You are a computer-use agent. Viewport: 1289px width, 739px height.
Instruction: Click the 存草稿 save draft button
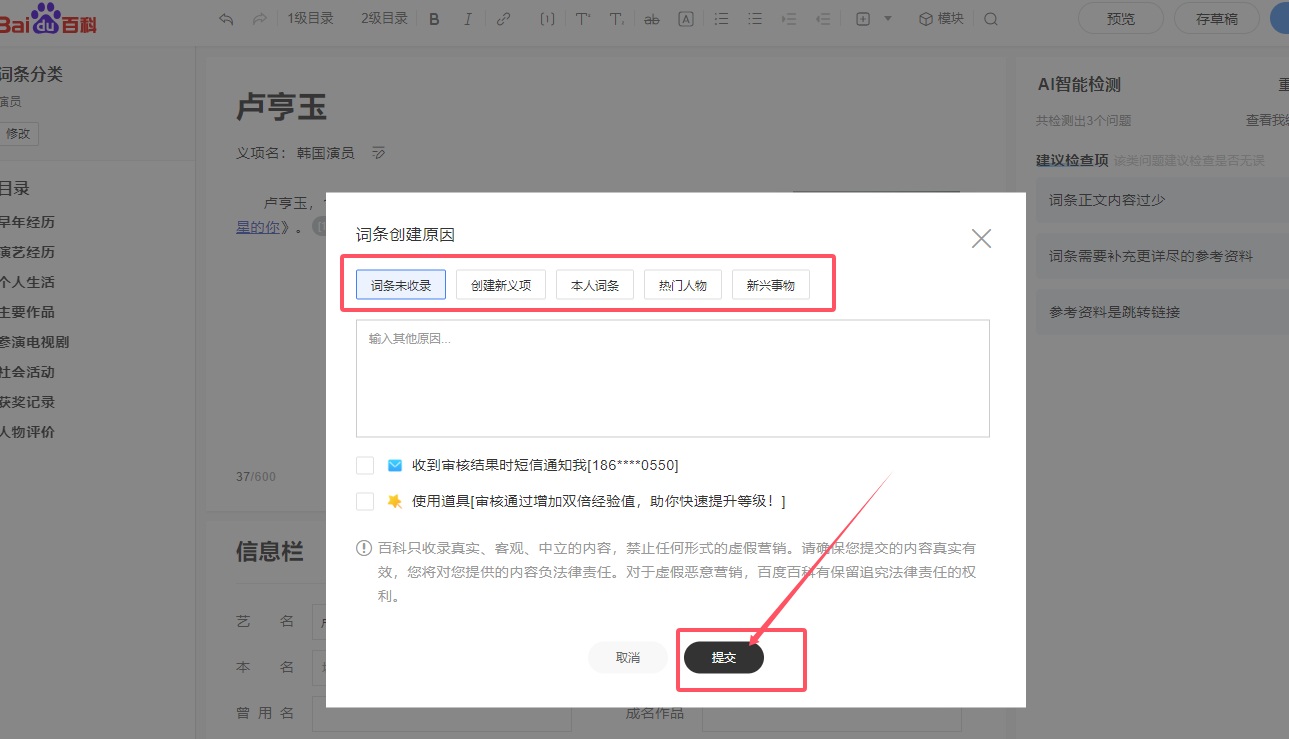coord(1217,18)
